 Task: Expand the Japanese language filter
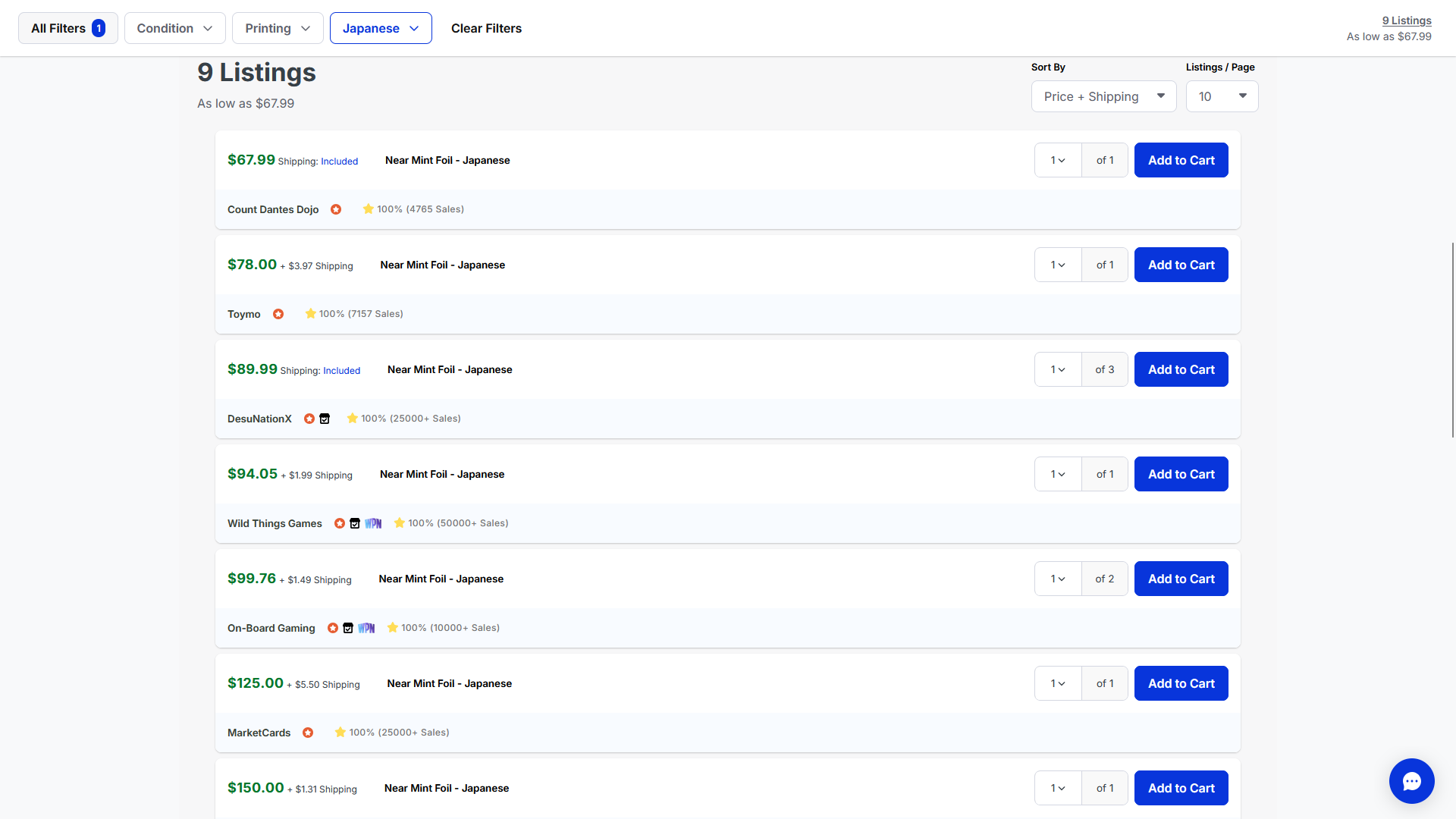pos(381,28)
